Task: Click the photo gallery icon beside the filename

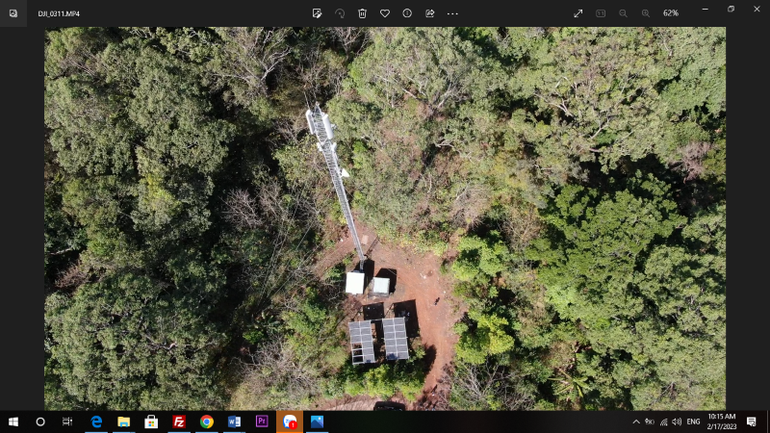Action: pyautogui.click(x=13, y=13)
